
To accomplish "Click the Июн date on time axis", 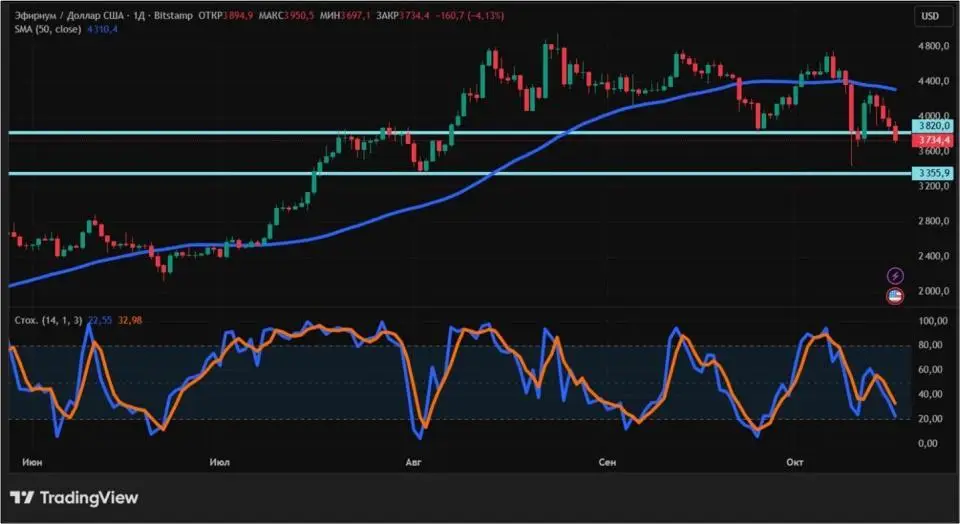I will (32, 462).
